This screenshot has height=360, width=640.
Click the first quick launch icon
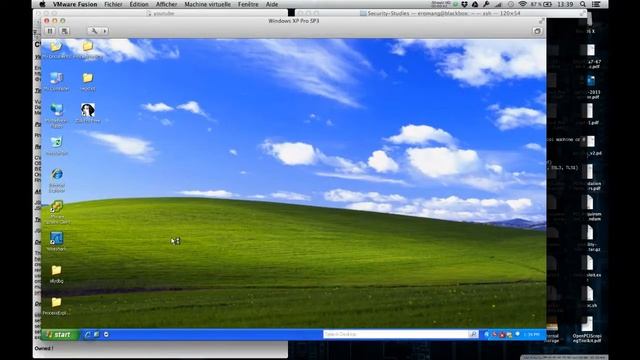[x=87, y=334]
